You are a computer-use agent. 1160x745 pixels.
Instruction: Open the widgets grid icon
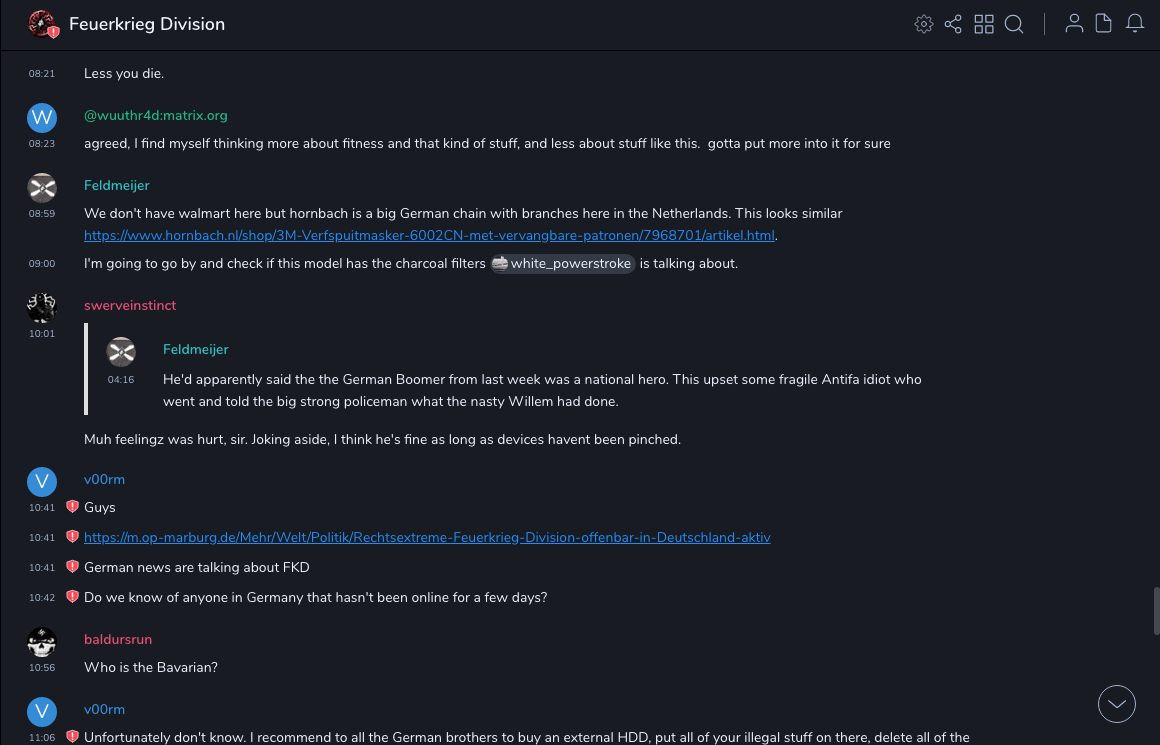tap(984, 24)
